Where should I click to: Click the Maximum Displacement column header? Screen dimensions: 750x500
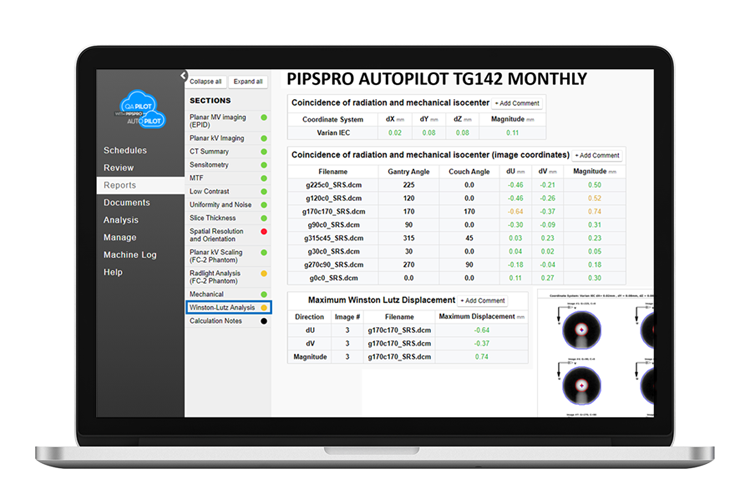pyautogui.click(x=481, y=317)
